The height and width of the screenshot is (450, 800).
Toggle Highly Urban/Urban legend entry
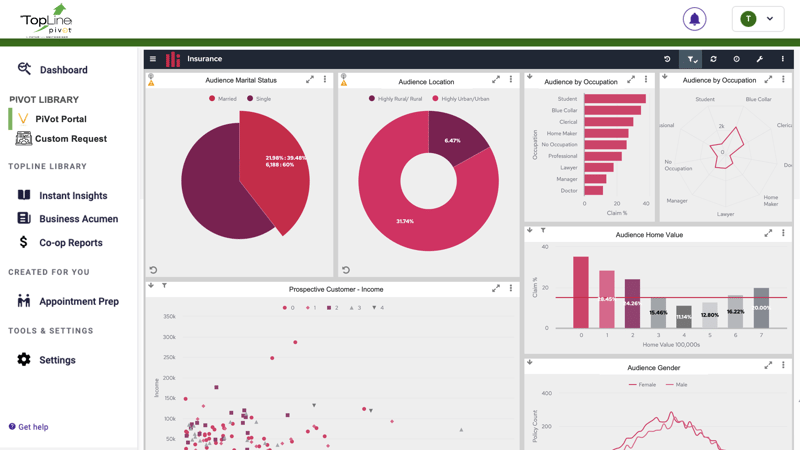pyautogui.click(x=460, y=98)
